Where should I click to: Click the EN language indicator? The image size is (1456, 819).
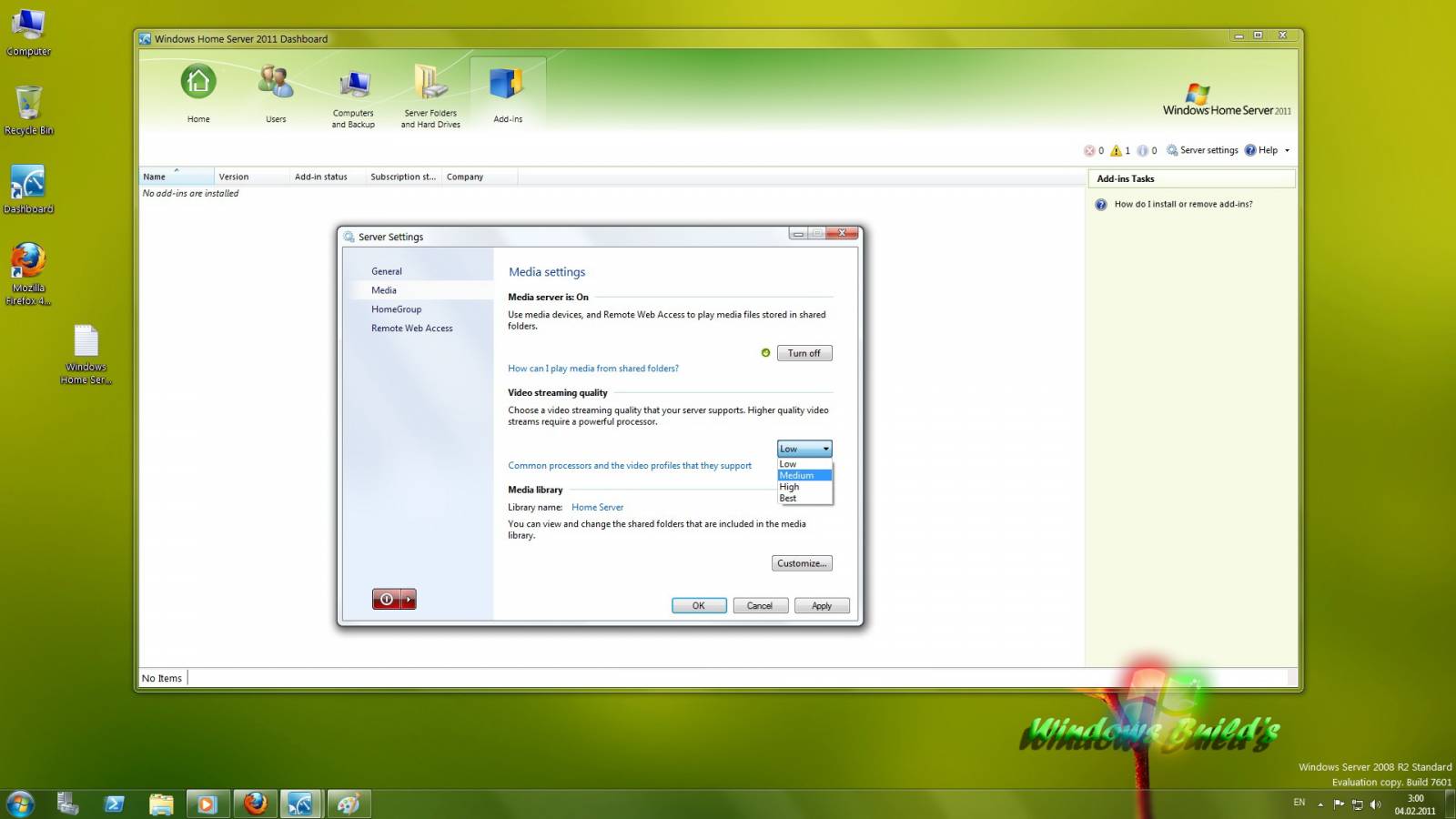click(x=1299, y=803)
